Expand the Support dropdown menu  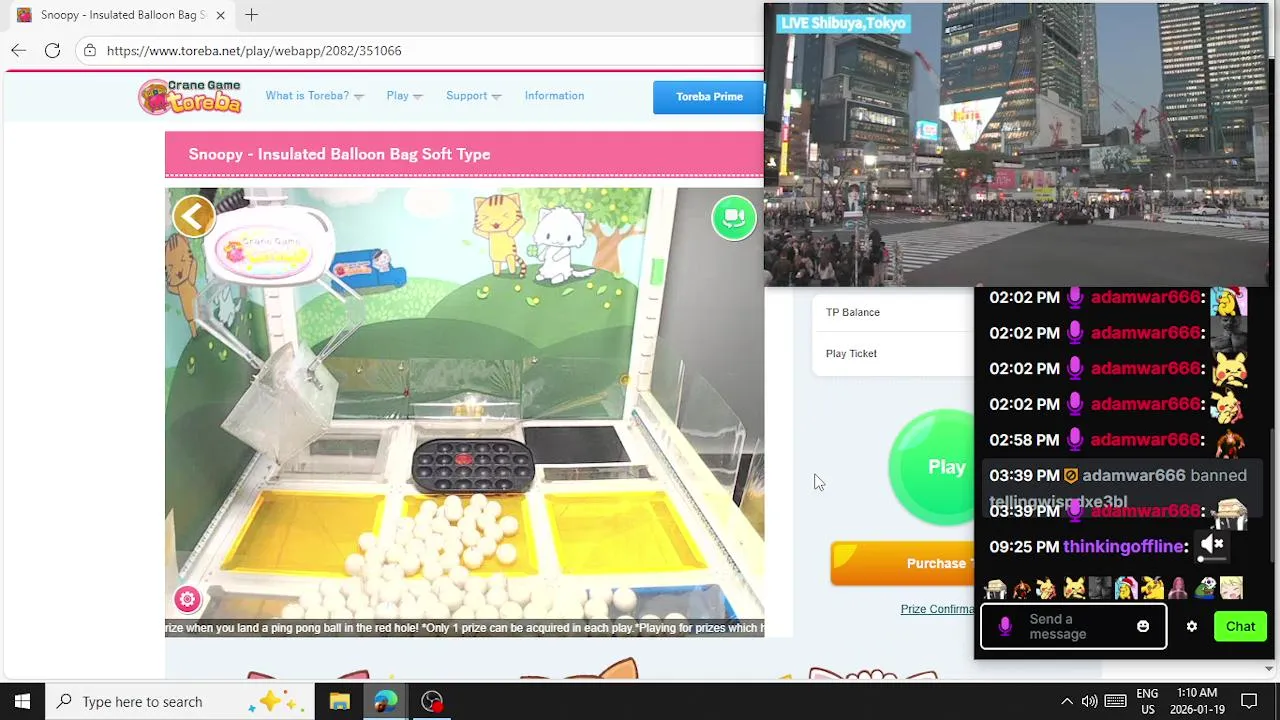473,96
